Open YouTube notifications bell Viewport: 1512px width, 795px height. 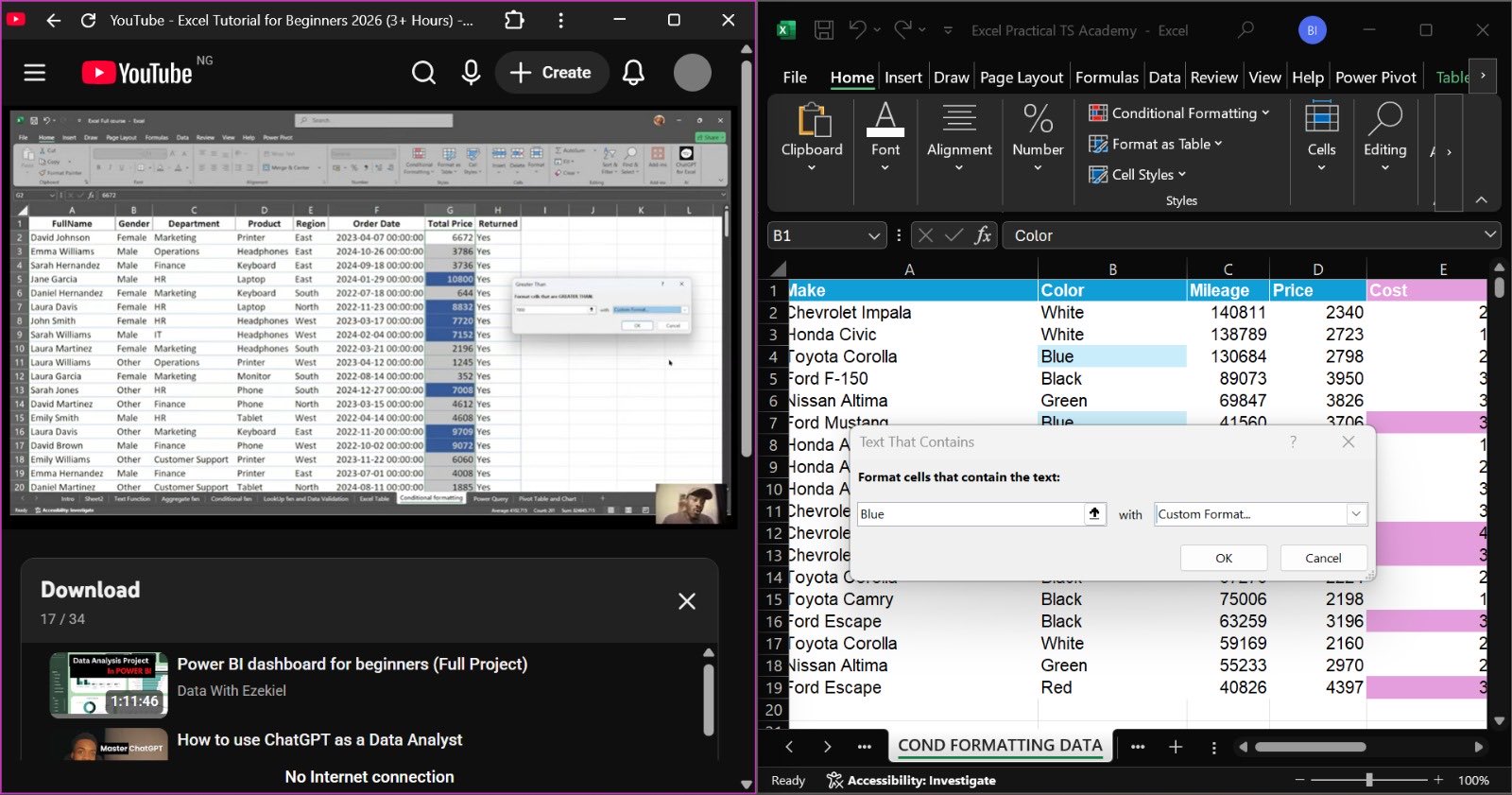(633, 73)
